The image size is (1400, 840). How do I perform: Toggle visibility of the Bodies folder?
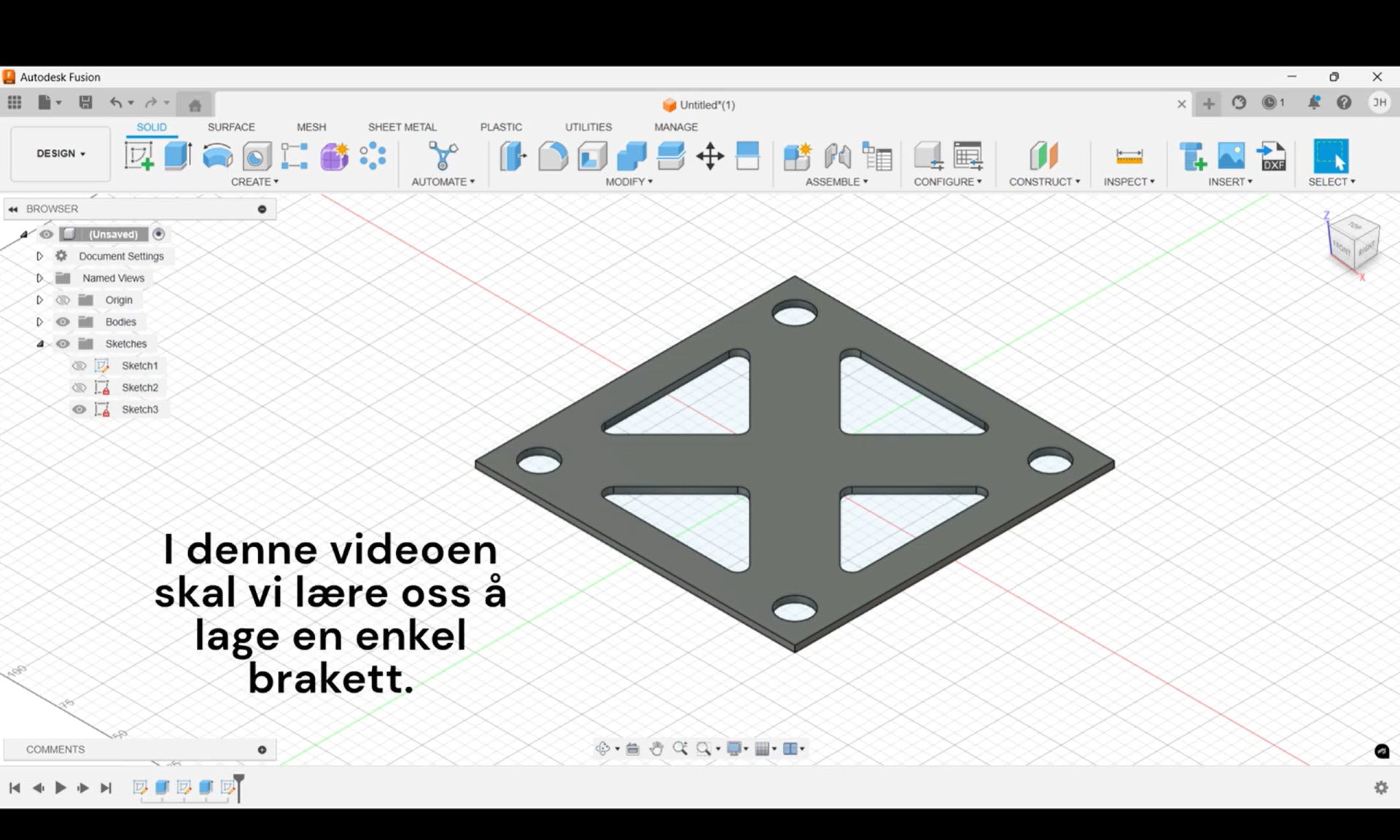tap(63, 322)
